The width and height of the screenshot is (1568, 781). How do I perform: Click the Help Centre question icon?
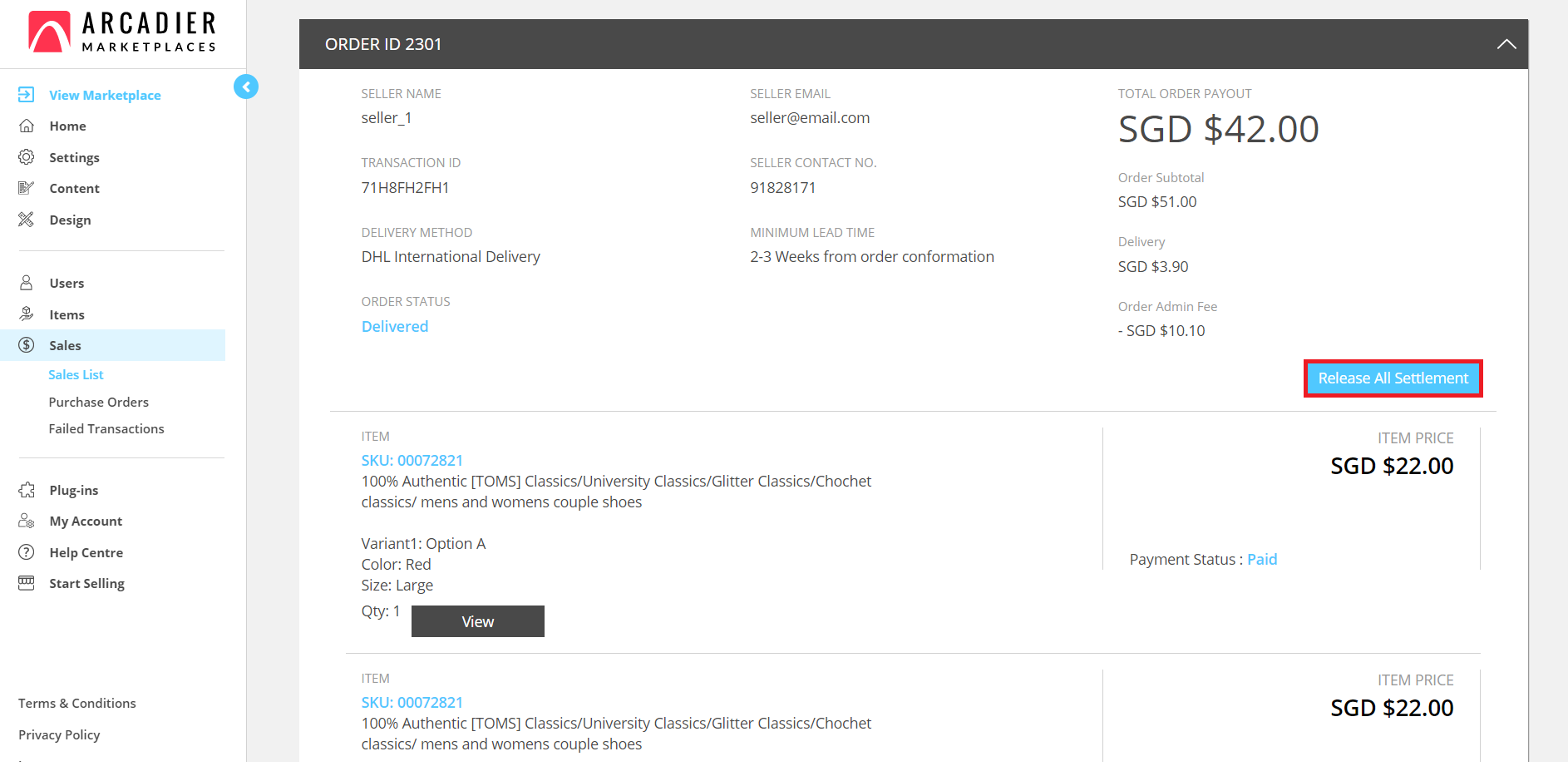pyautogui.click(x=27, y=552)
